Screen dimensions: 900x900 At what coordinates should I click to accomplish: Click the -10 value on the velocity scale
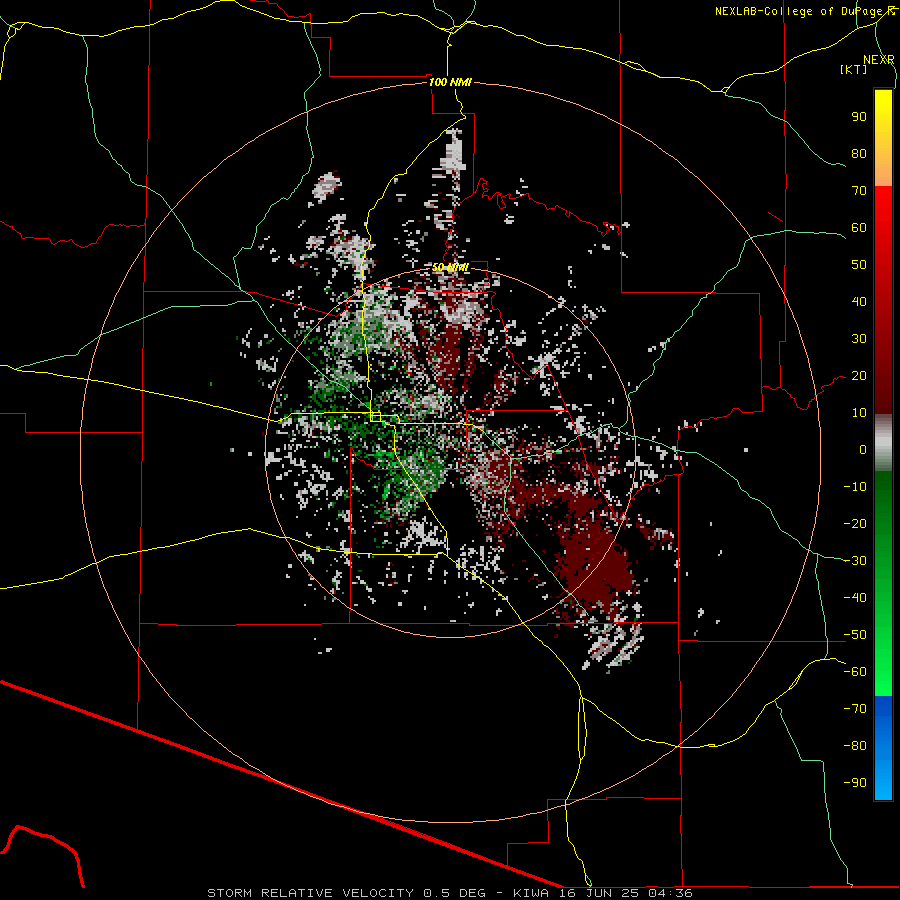tap(855, 487)
